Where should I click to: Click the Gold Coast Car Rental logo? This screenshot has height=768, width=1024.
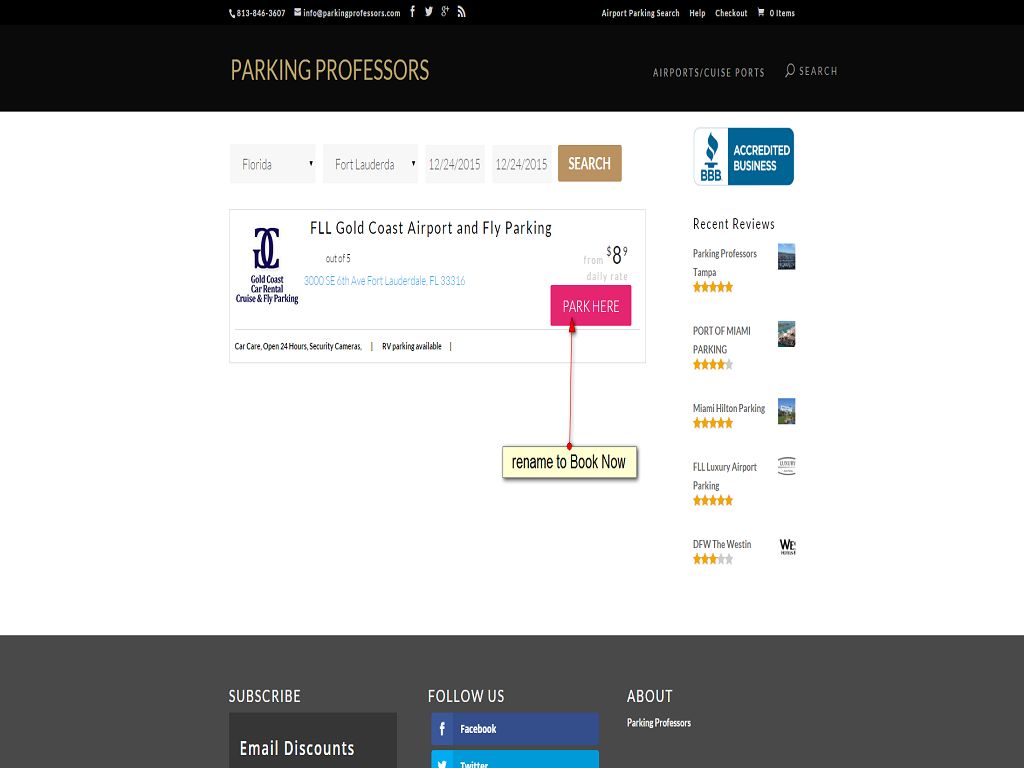click(266, 265)
